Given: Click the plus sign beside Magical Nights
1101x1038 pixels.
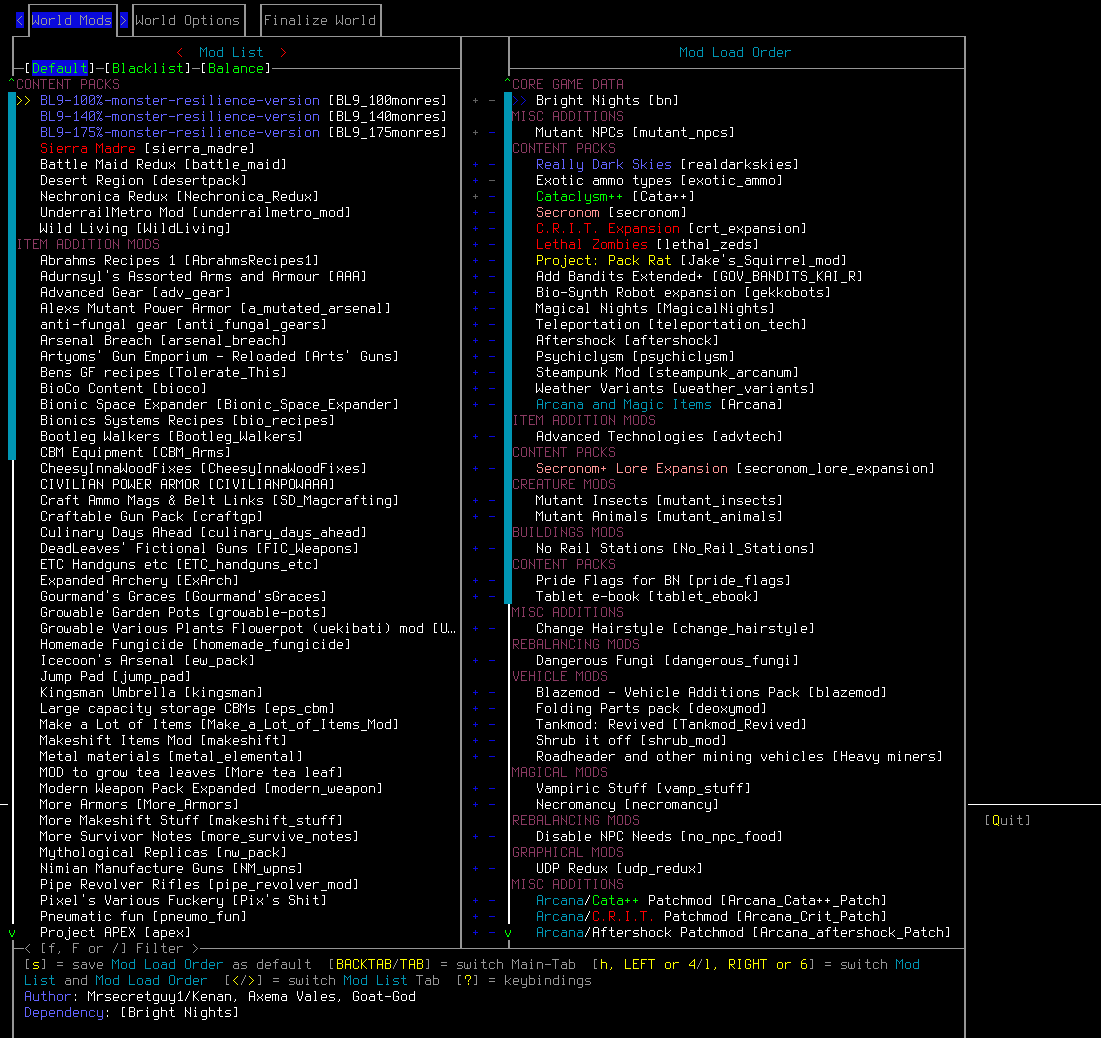Looking at the screenshot, I should [475, 308].
